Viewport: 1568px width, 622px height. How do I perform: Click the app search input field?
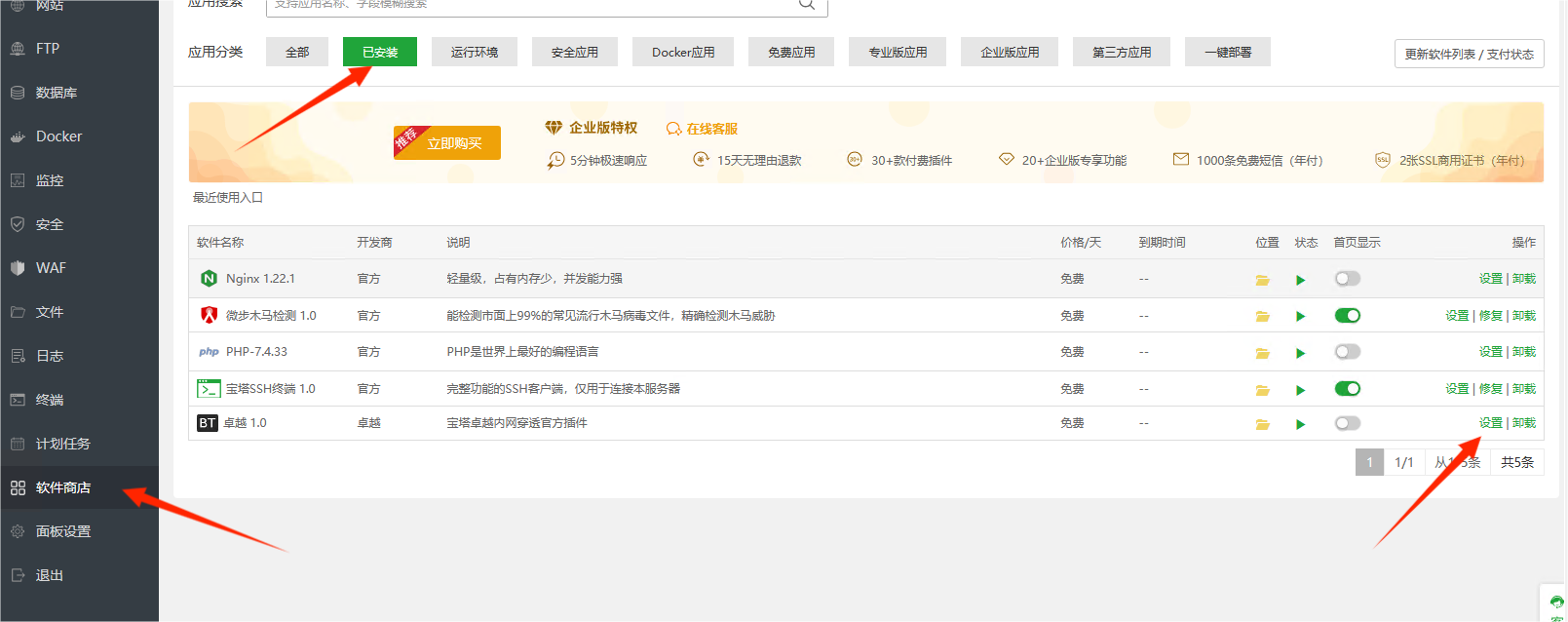pyautogui.click(x=547, y=6)
